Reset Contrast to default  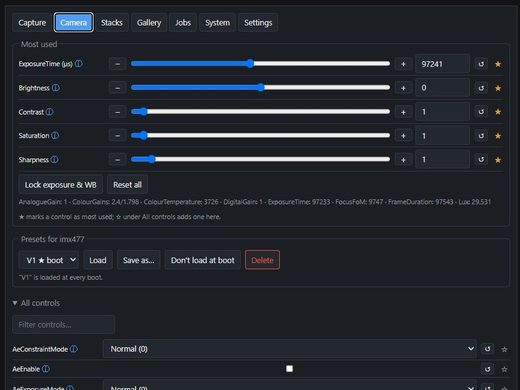(x=481, y=112)
